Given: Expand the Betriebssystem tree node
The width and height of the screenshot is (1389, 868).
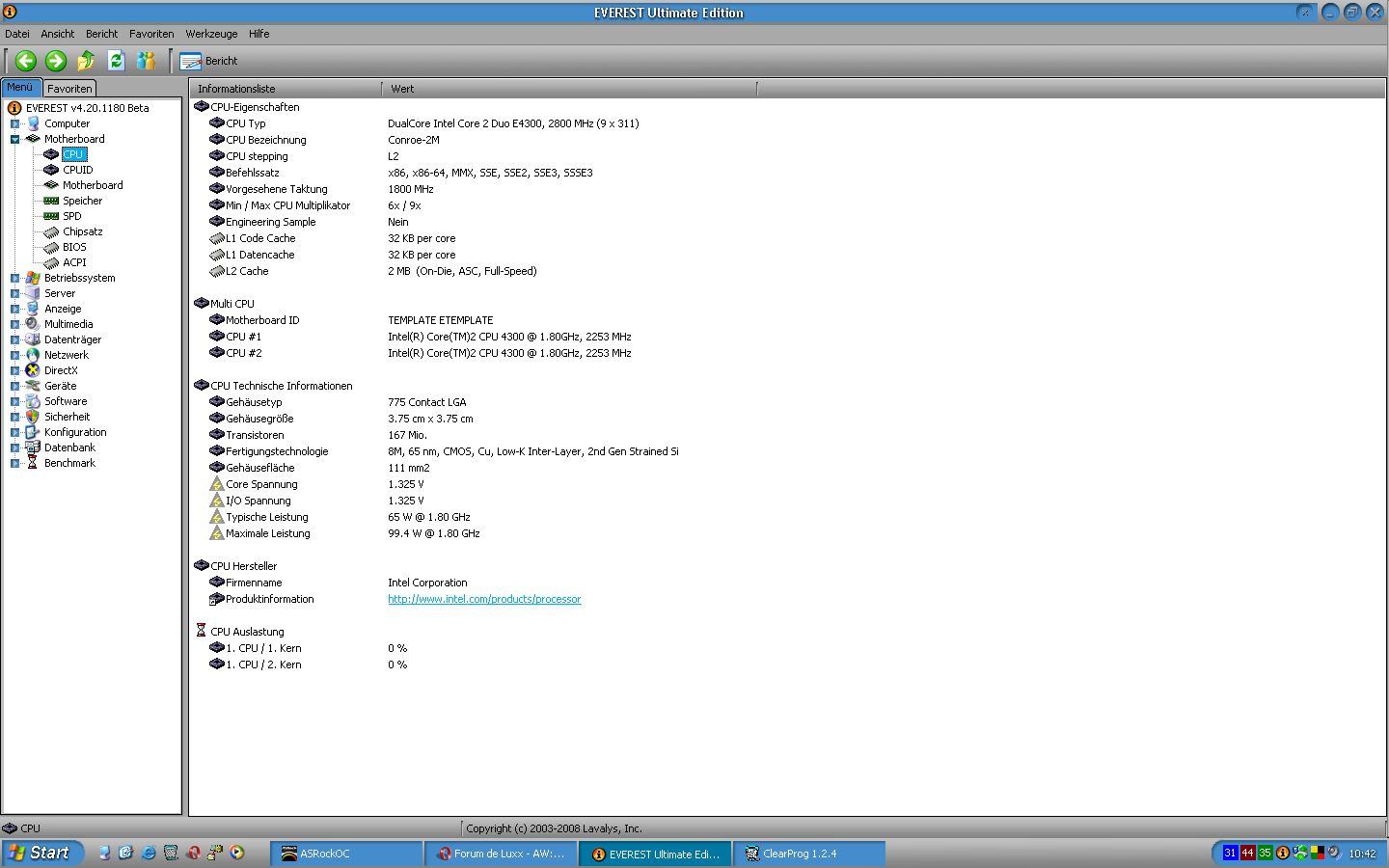Looking at the screenshot, I should 14,278.
